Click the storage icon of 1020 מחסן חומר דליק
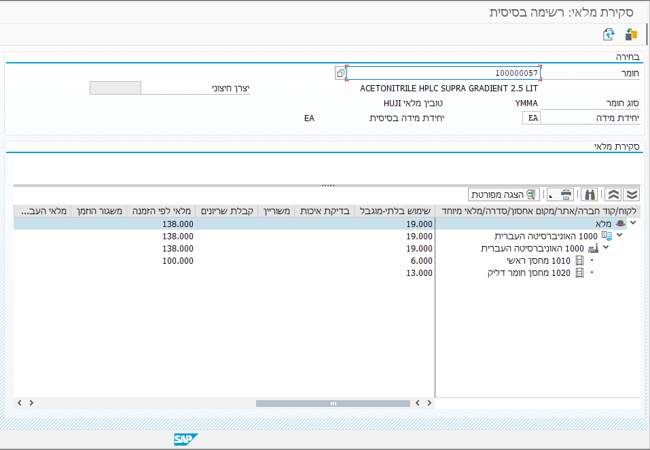650x450 pixels. point(580,273)
